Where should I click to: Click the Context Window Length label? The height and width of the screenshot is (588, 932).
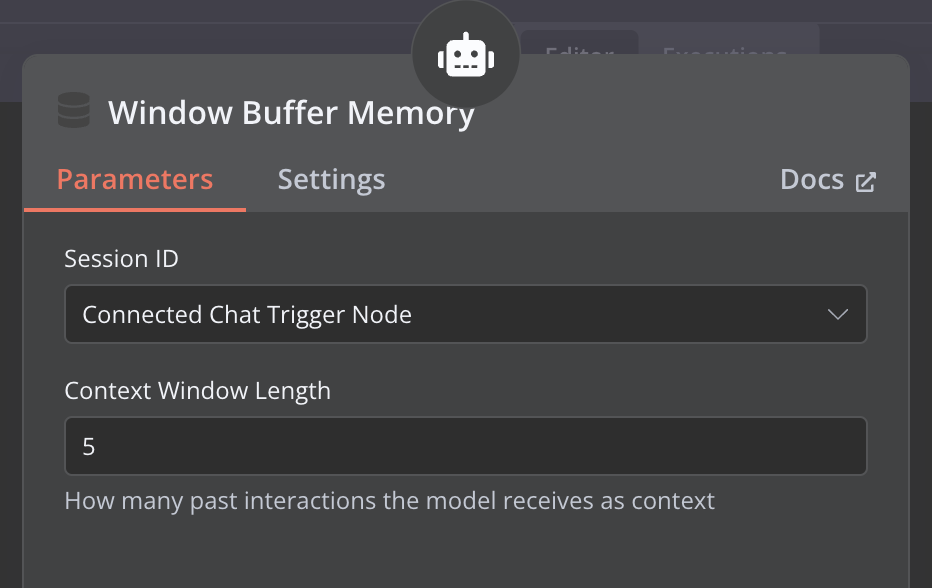click(x=197, y=391)
